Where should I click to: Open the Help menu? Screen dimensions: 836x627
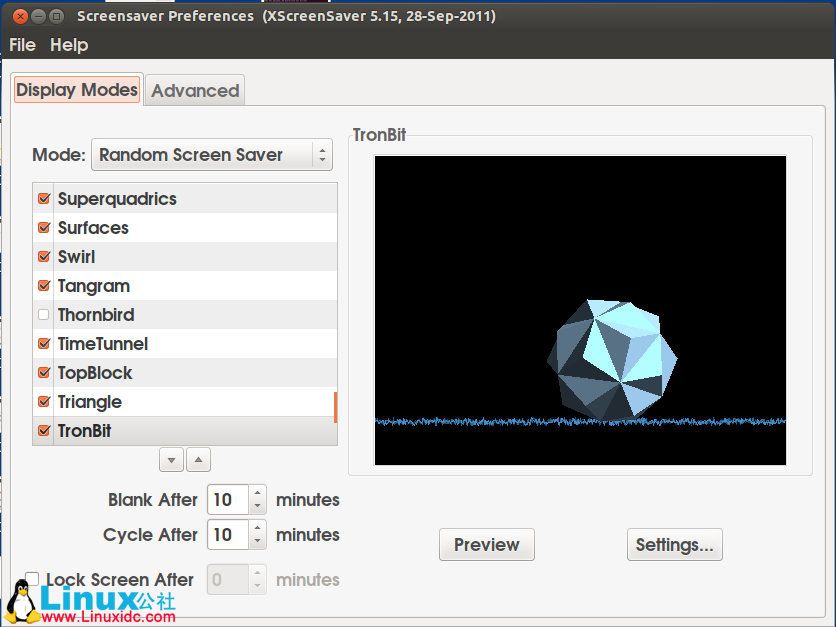click(x=69, y=45)
